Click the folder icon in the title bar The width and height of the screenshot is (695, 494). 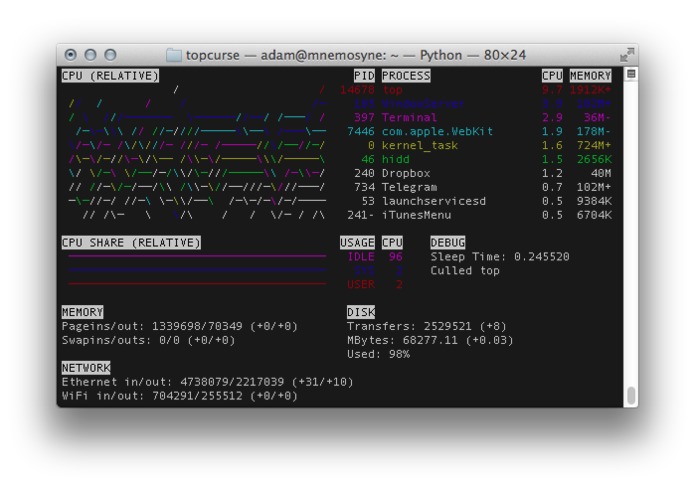174,55
